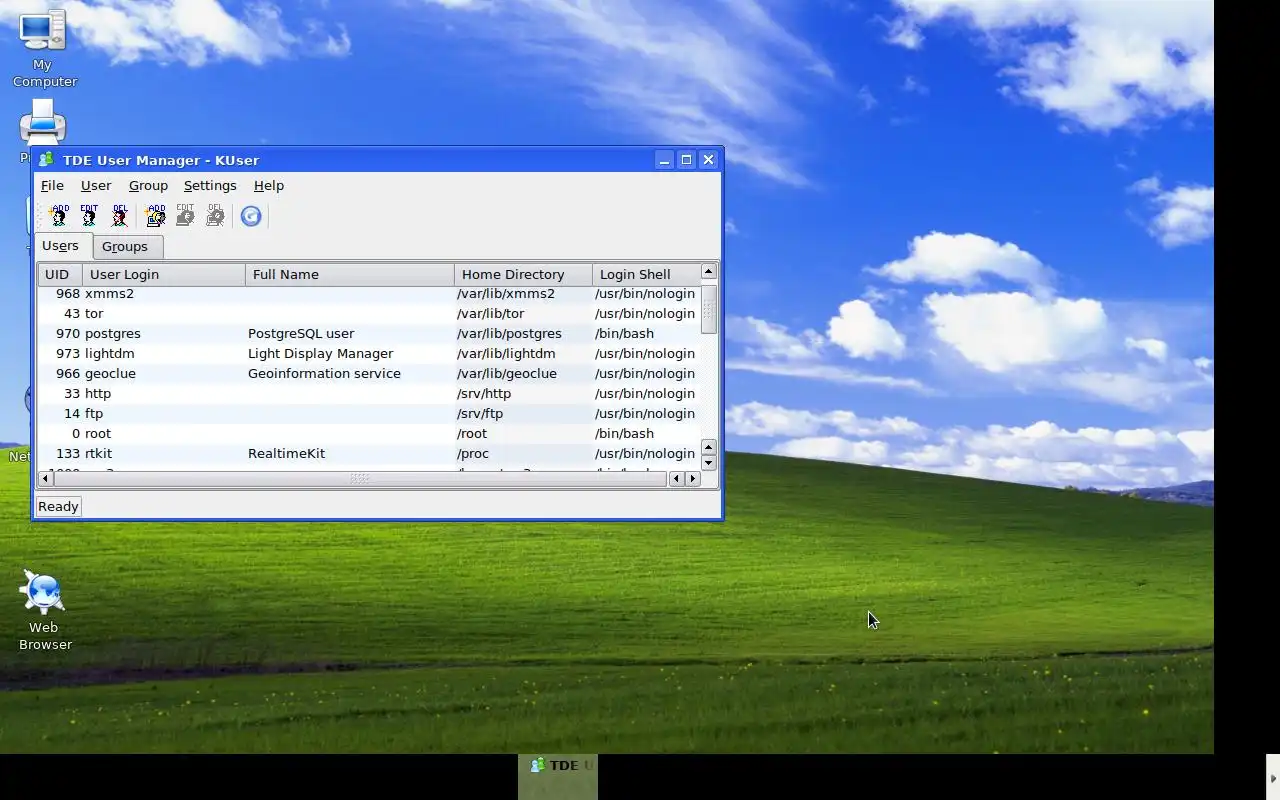Open the Help menu
1280x800 pixels.
[x=269, y=185]
